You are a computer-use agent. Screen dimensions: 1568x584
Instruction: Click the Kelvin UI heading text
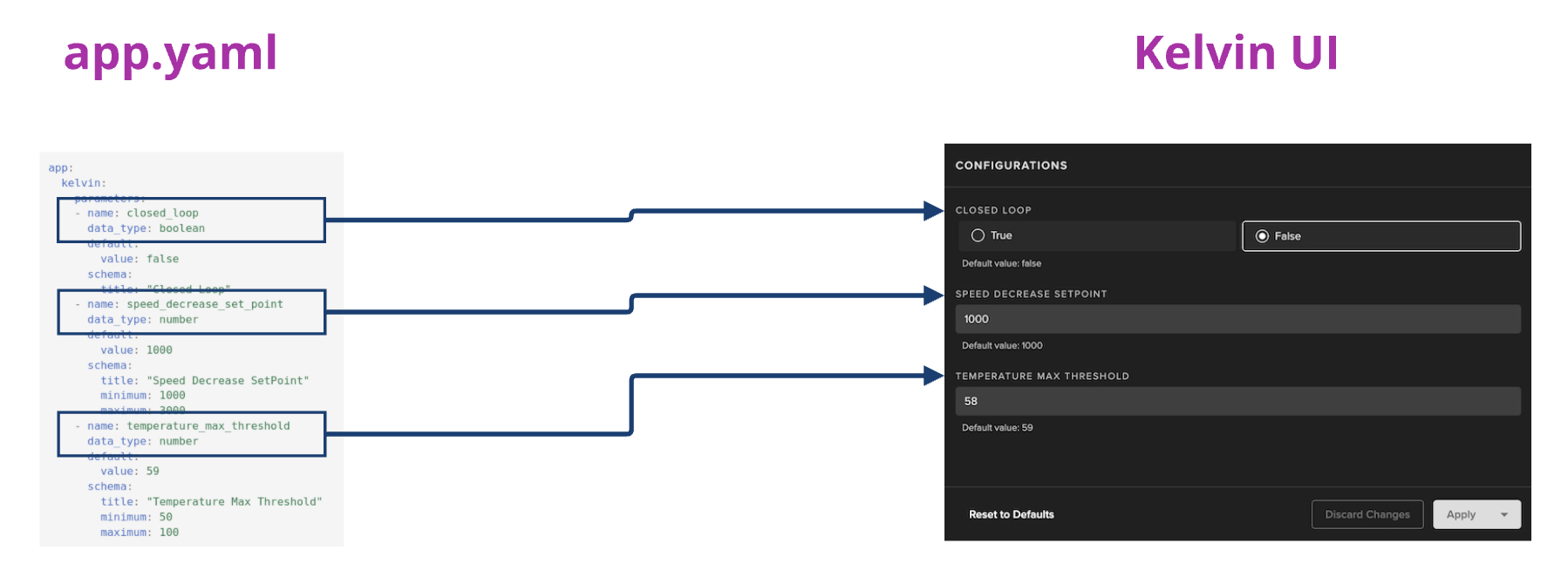[1235, 52]
